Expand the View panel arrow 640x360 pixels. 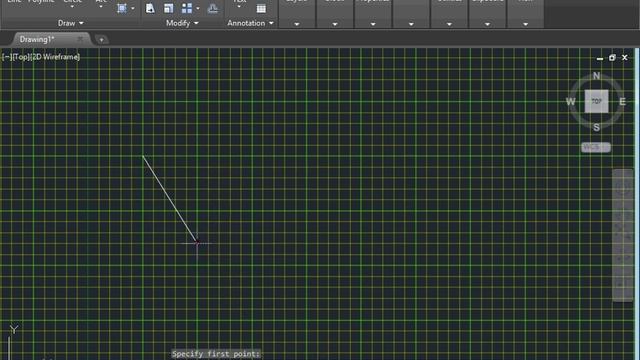click(x=525, y=24)
